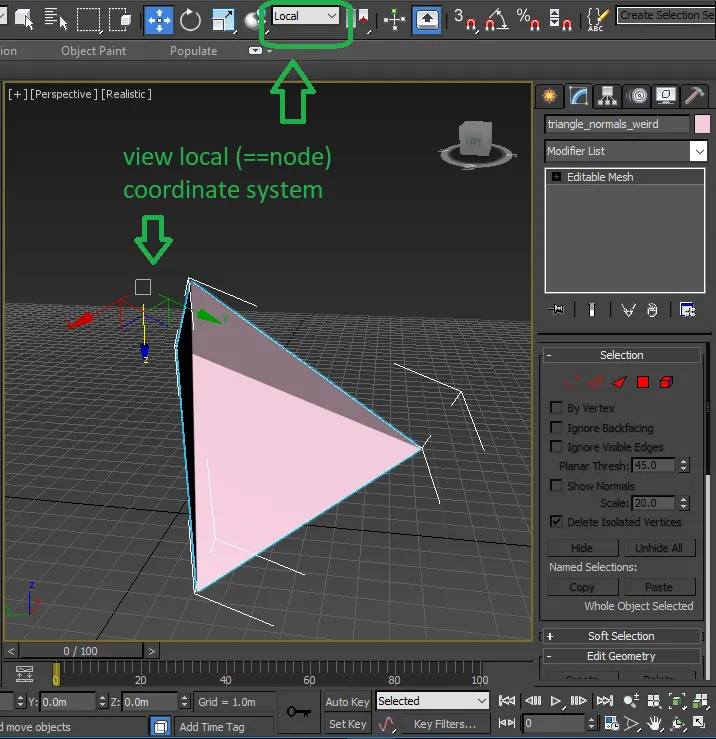
Task: Toggle Show End Result icon
Action: point(592,310)
